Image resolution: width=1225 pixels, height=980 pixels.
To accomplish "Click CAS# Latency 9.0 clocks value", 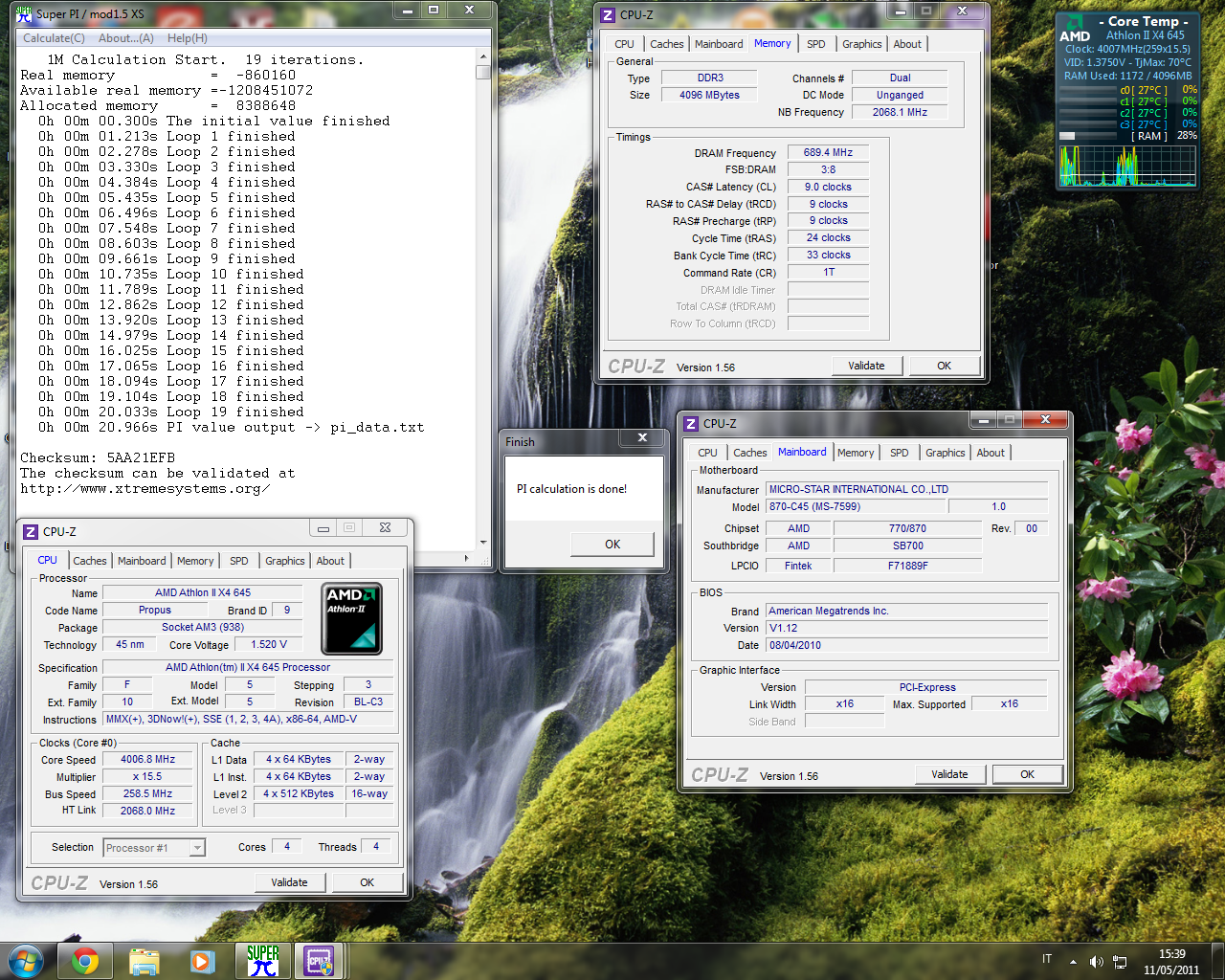I will pyautogui.click(x=828, y=187).
